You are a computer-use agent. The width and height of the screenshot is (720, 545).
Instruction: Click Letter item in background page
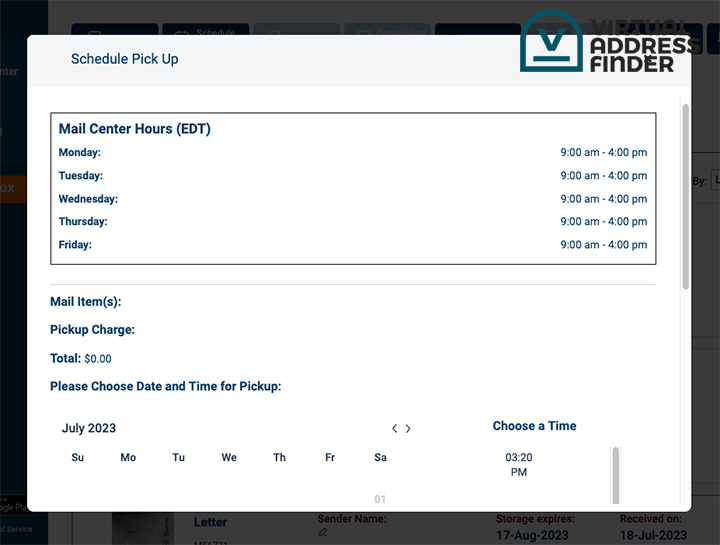[x=210, y=522]
